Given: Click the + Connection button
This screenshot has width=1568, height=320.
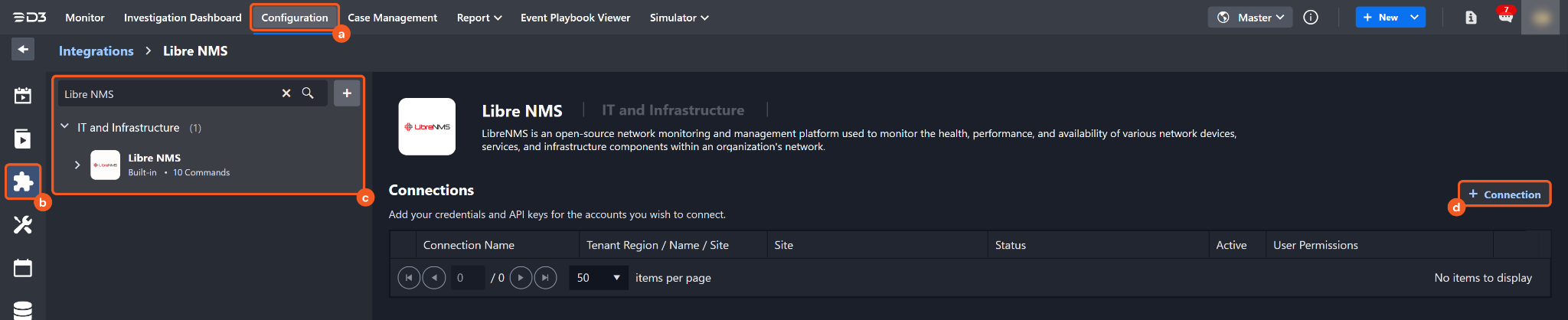Looking at the screenshot, I should click(x=1504, y=194).
